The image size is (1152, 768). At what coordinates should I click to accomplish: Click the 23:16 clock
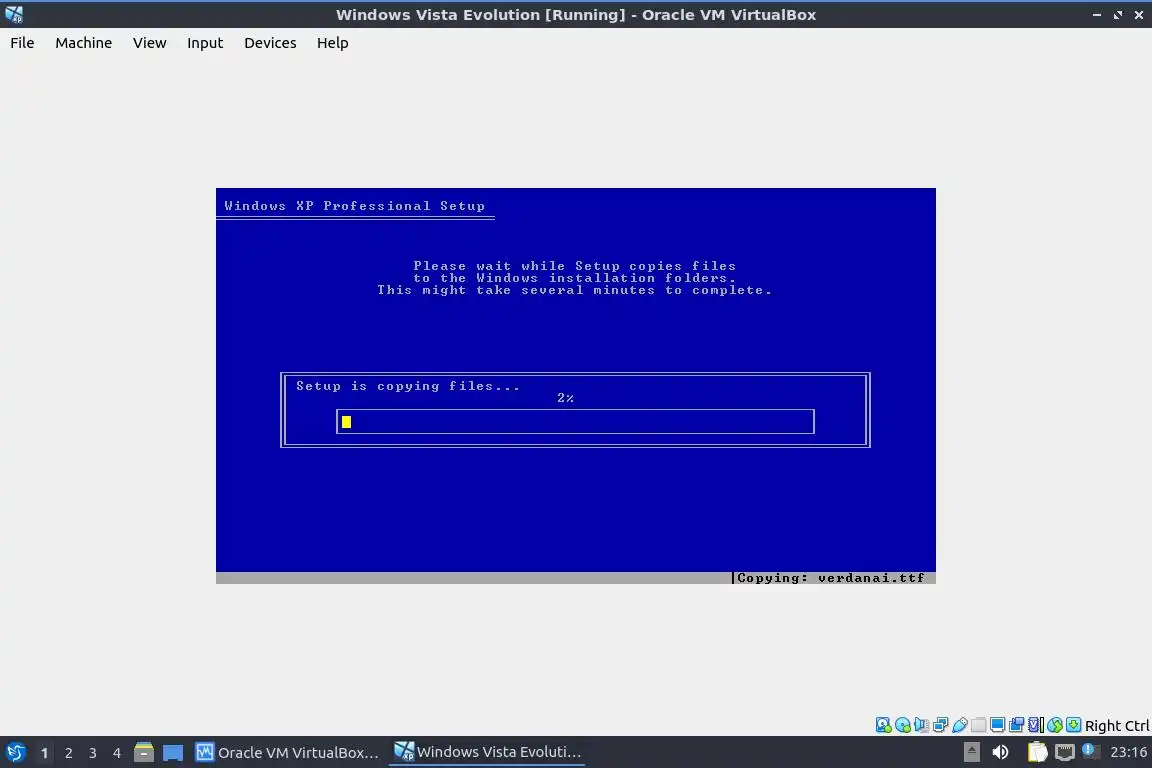[1128, 752]
